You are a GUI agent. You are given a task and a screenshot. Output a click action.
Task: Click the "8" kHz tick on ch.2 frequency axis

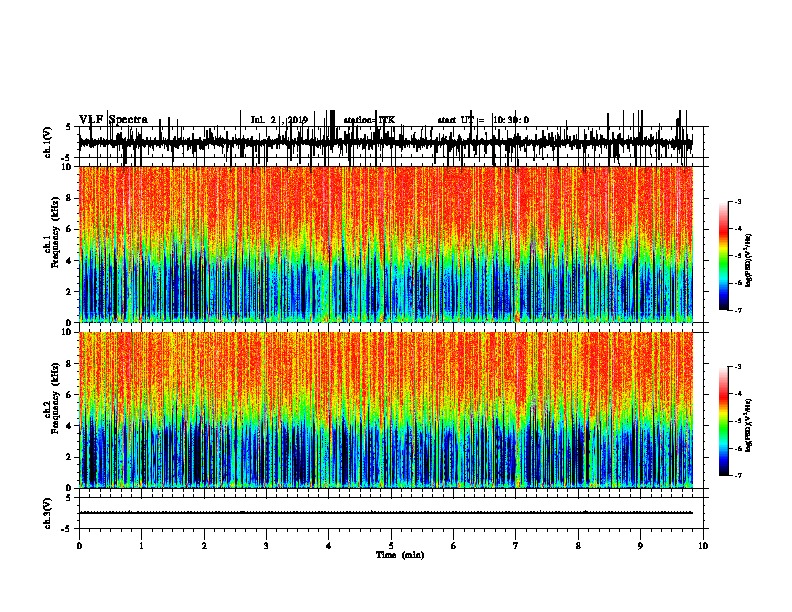[x=70, y=364]
